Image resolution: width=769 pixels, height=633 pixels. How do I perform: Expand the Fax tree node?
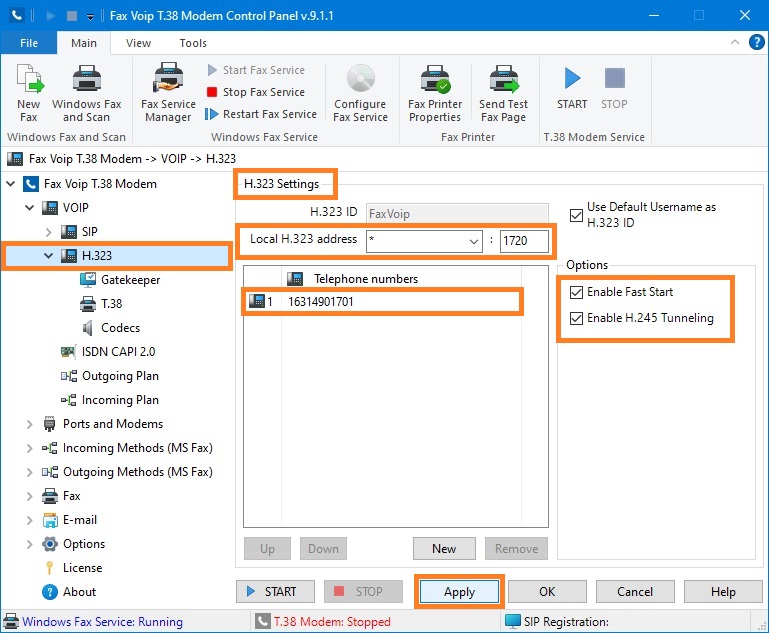pyautogui.click(x=29, y=496)
